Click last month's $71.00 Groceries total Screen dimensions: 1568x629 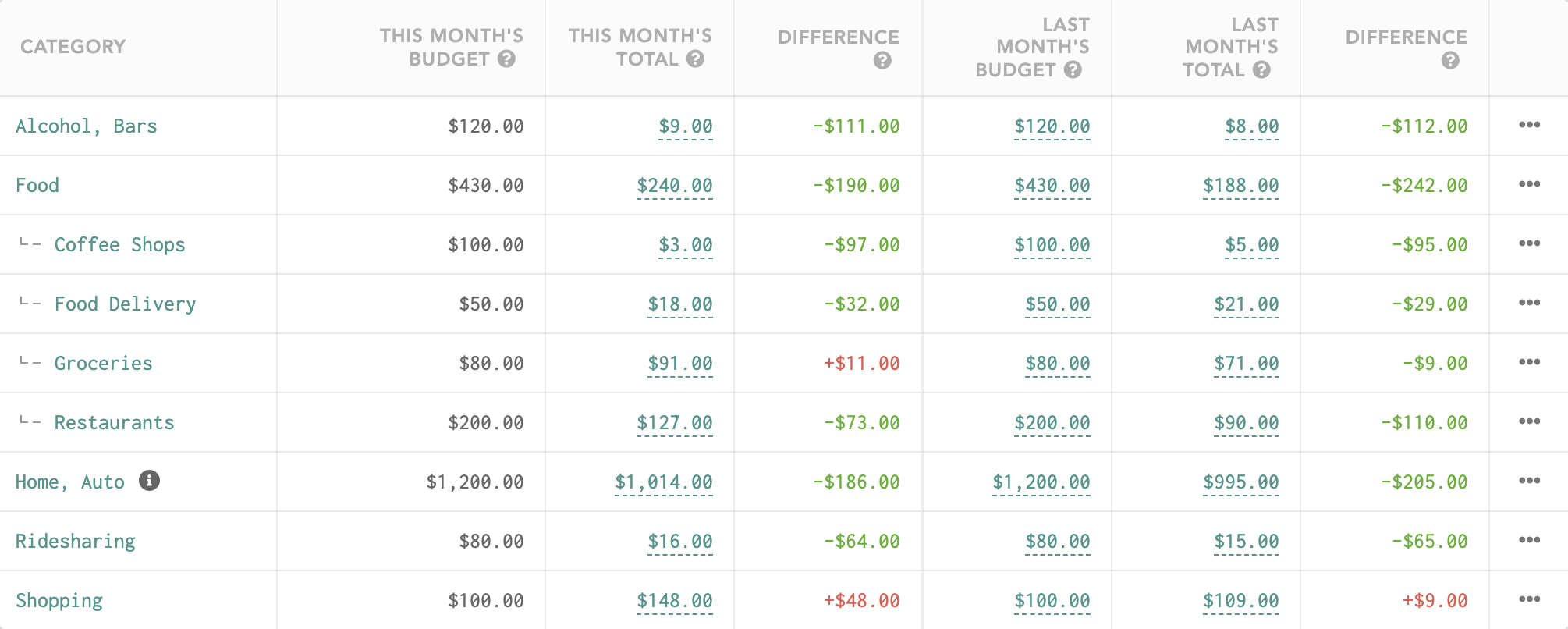[x=1246, y=364]
